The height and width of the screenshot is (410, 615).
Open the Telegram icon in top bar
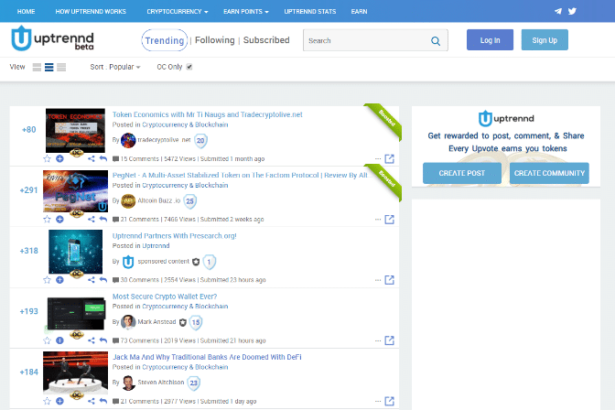coord(558,11)
